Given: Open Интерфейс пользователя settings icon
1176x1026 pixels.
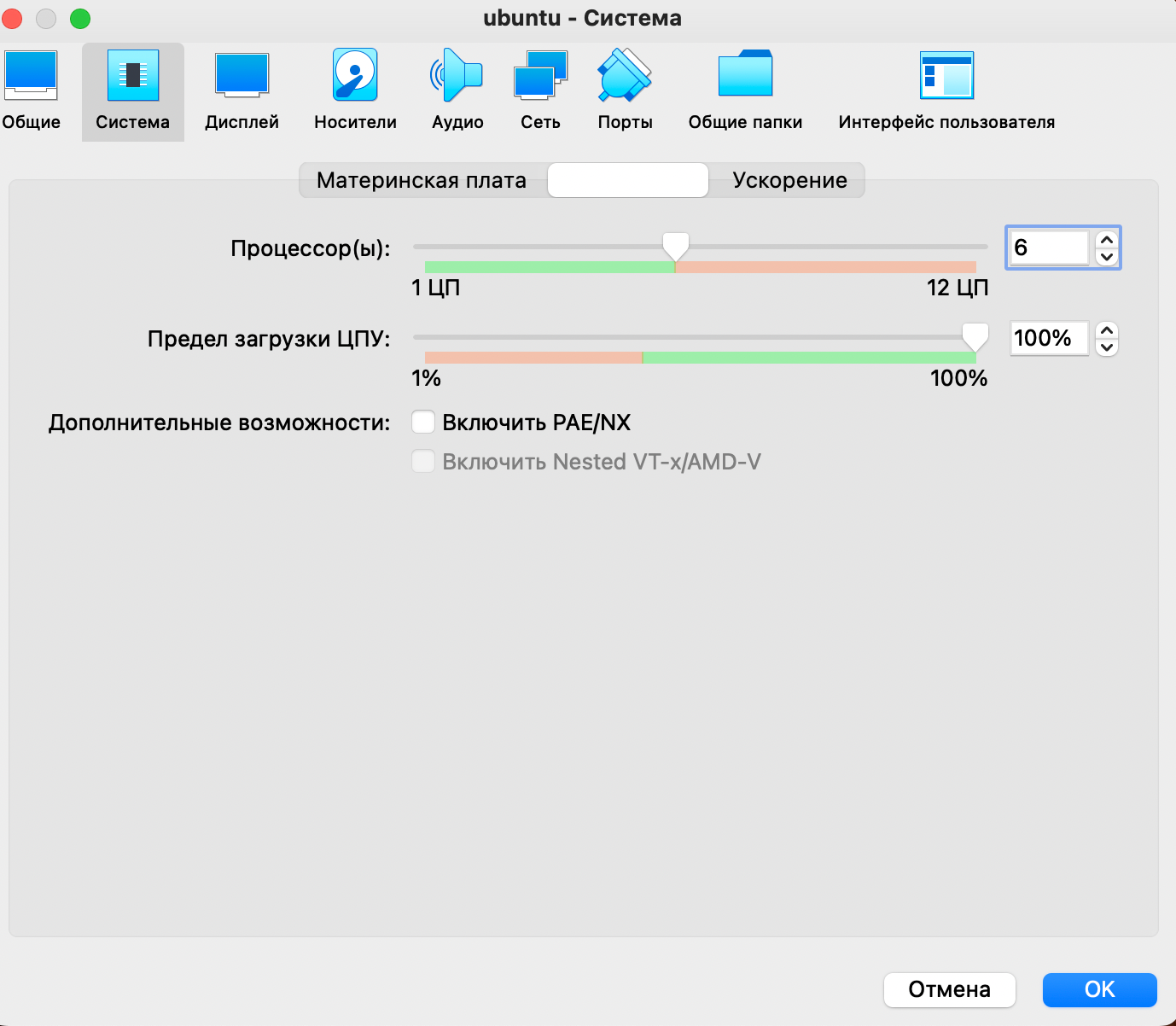Looking at the screenshot, I should coord(946,77).
